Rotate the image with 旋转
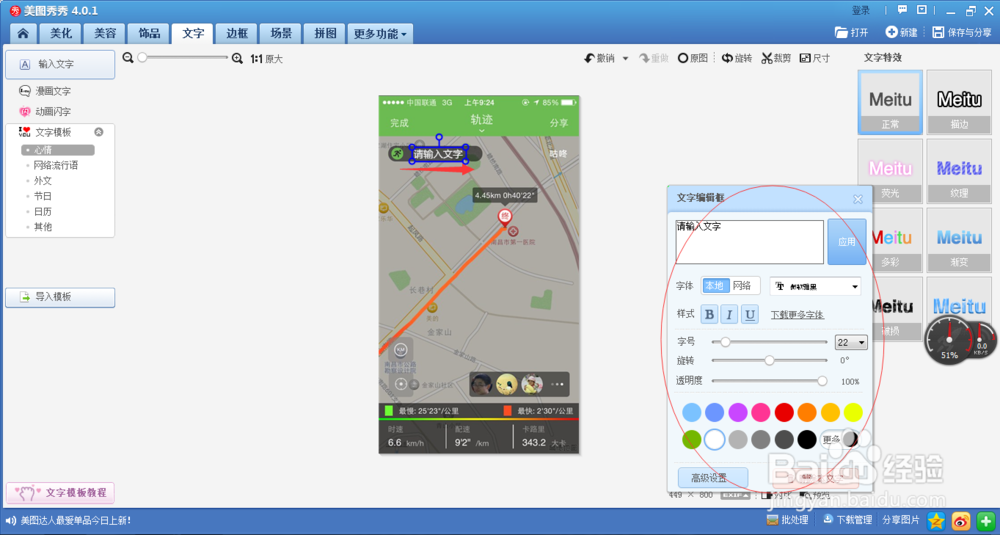 click(737, 58)
